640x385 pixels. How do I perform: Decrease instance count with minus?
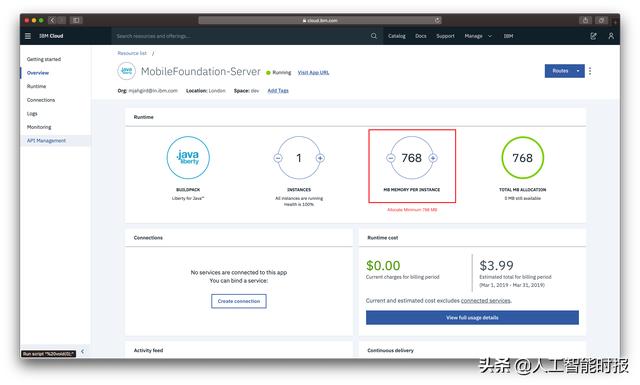click(278, 158)
